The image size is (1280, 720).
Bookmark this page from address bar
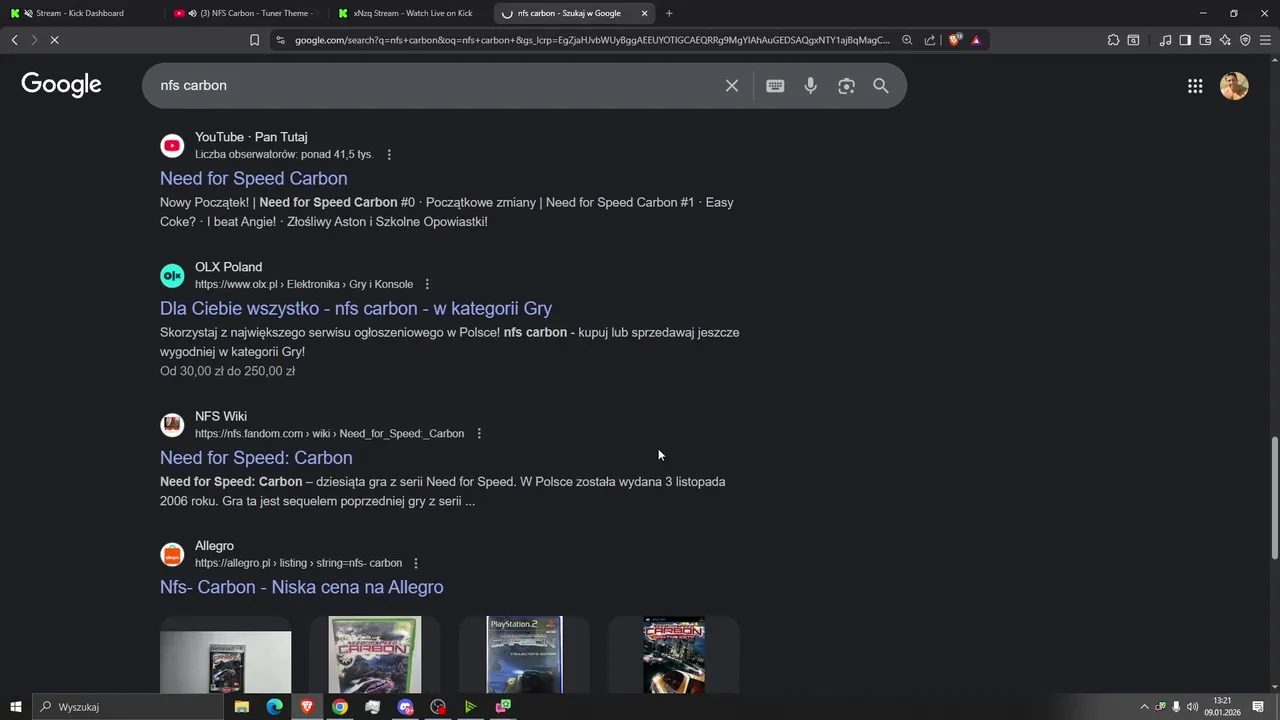(x=254, y=40)
